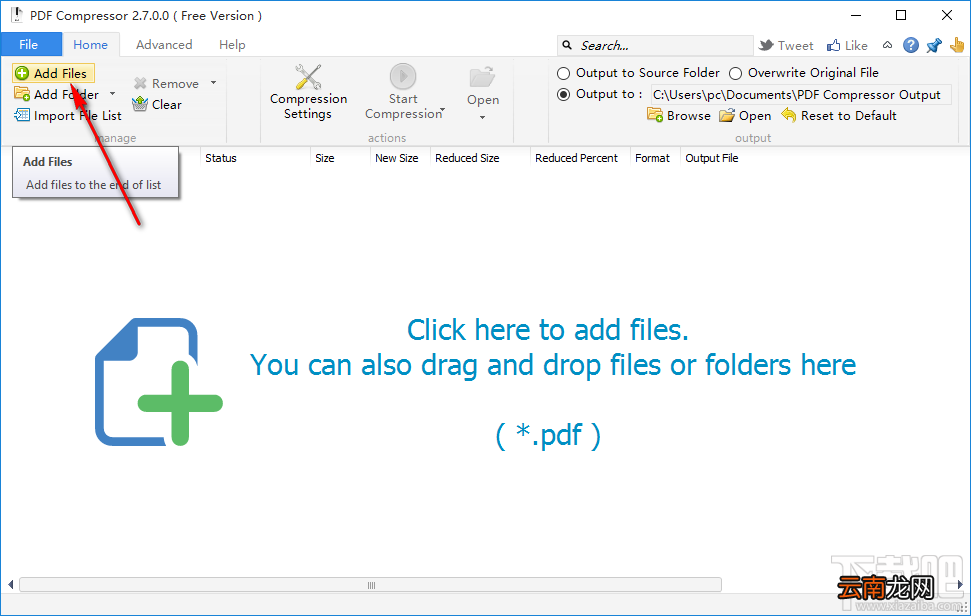Click the Tweet bird icon
971x616 pixels.
[x=767, y=45]
